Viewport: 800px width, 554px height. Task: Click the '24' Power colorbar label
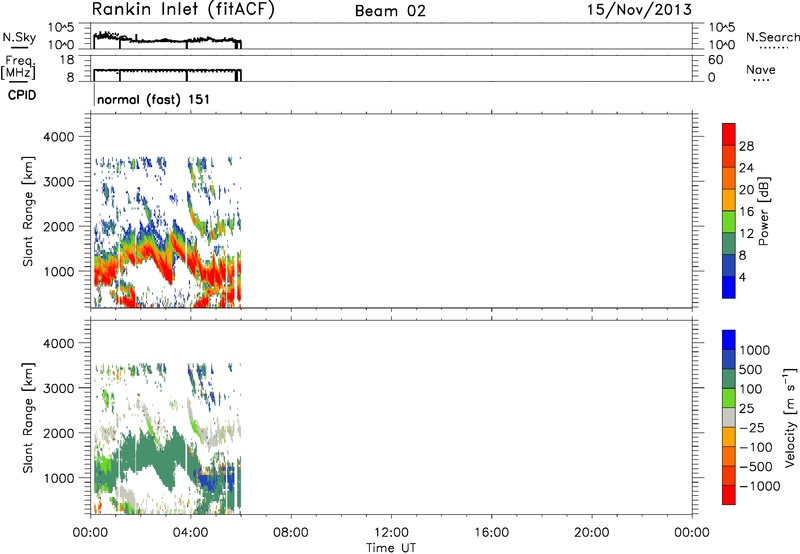[746, 168]
